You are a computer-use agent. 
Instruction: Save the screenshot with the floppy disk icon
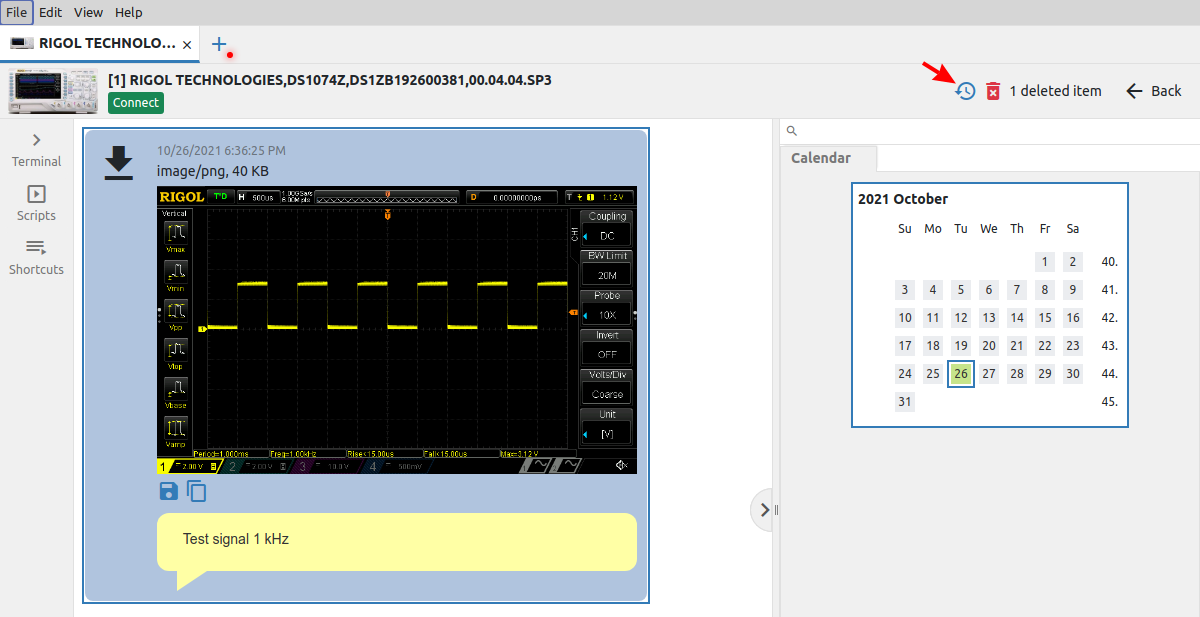point(169,491)
